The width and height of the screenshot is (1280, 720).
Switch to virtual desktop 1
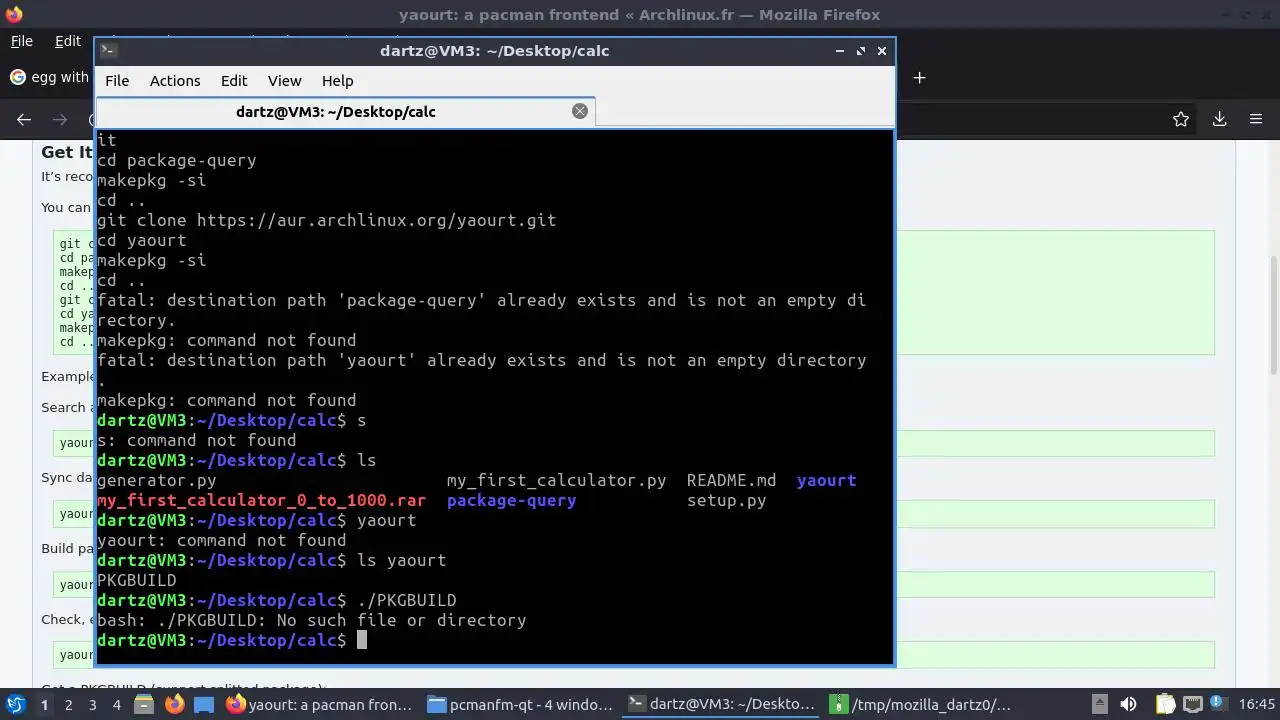click(x=44, y=705)
